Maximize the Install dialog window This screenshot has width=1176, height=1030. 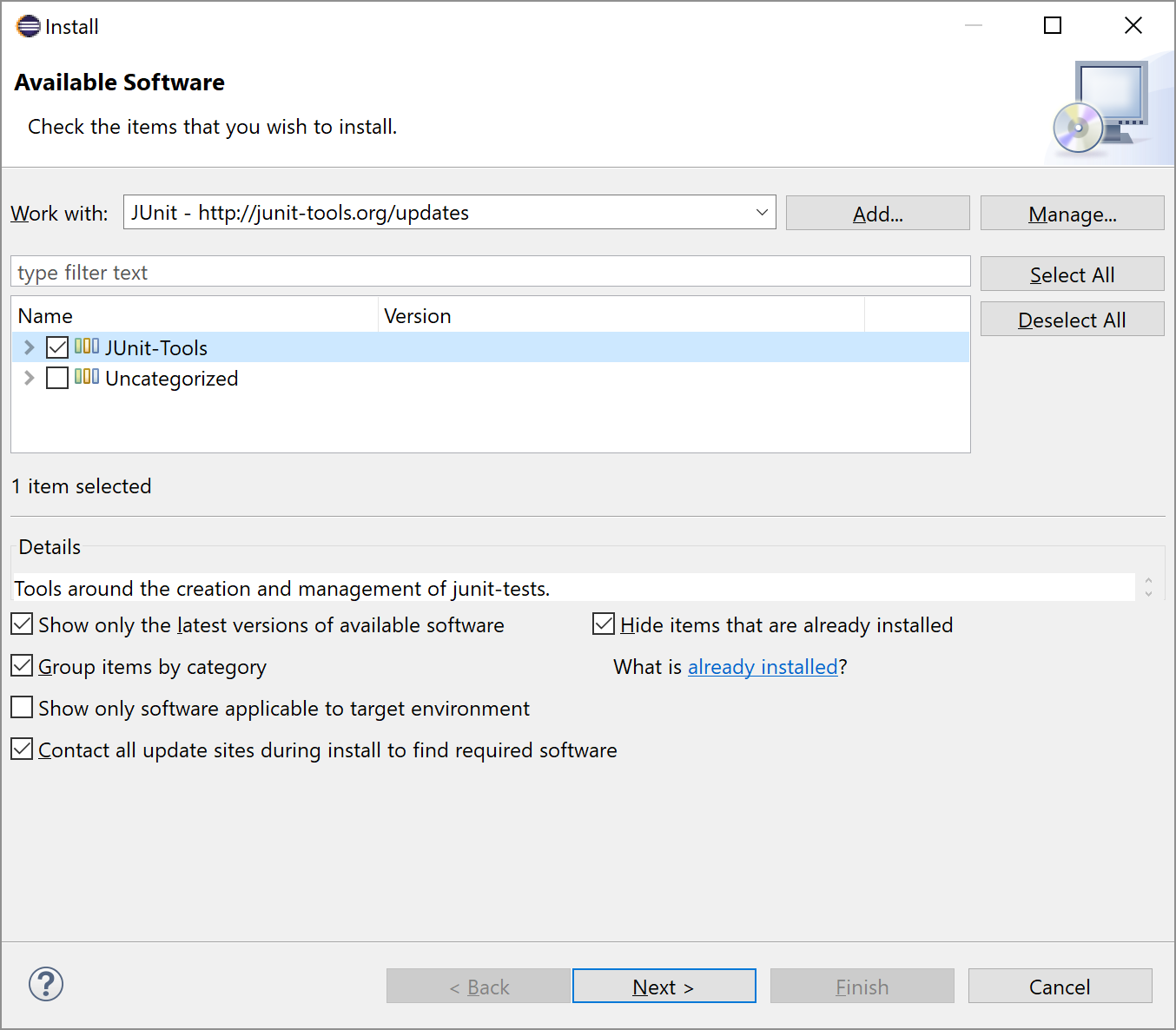[x=1052, y=26]
